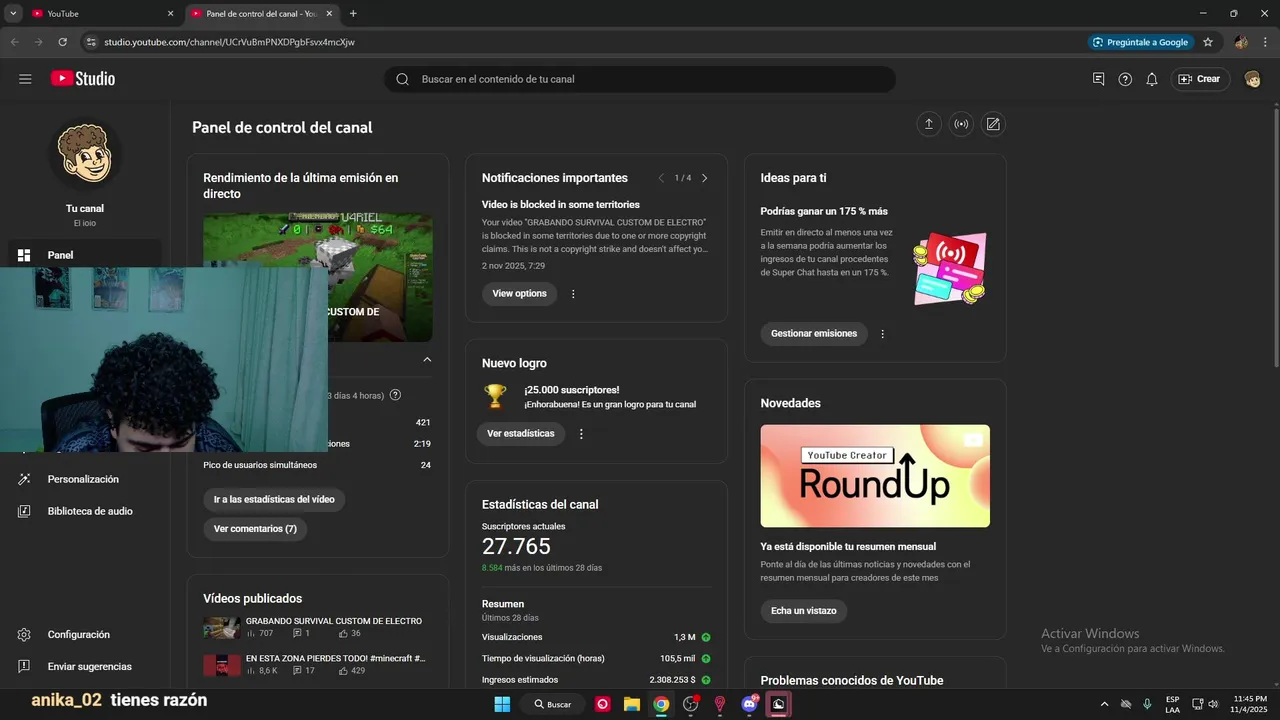The image size is (1280, 720).
Task: Open the Windows Start menu
Action: (502, 704)
